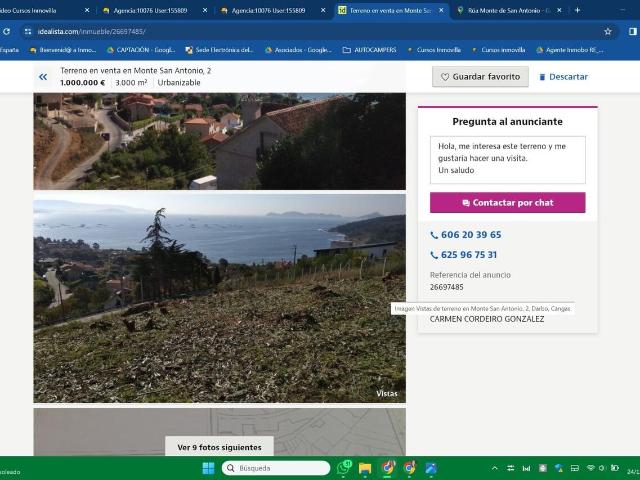This screenshot has height=480, width=640.
Task: Save listing with Guardar favorito button
Action: (x=480, y=77)
